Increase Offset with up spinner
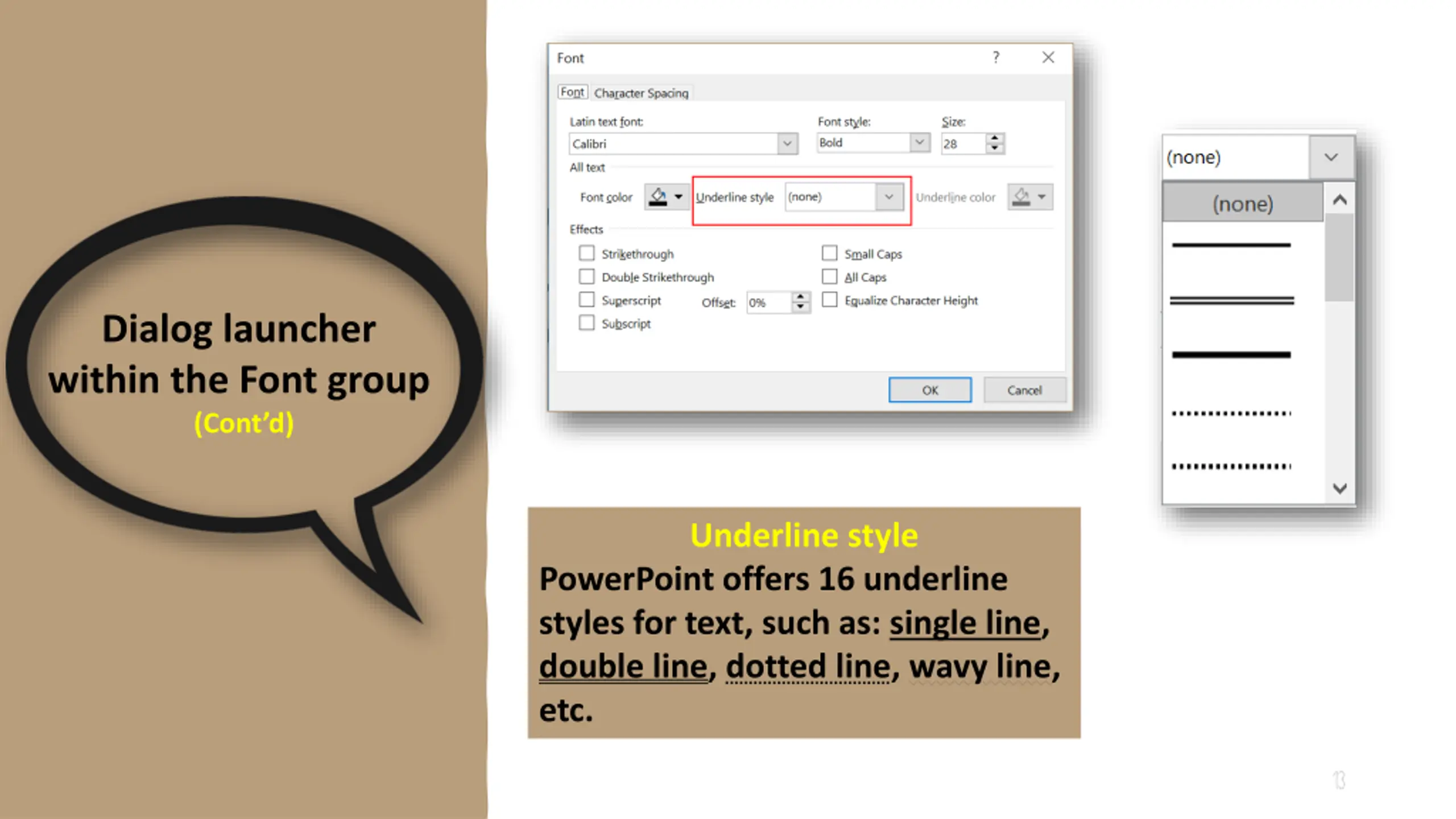 [801, 297]
